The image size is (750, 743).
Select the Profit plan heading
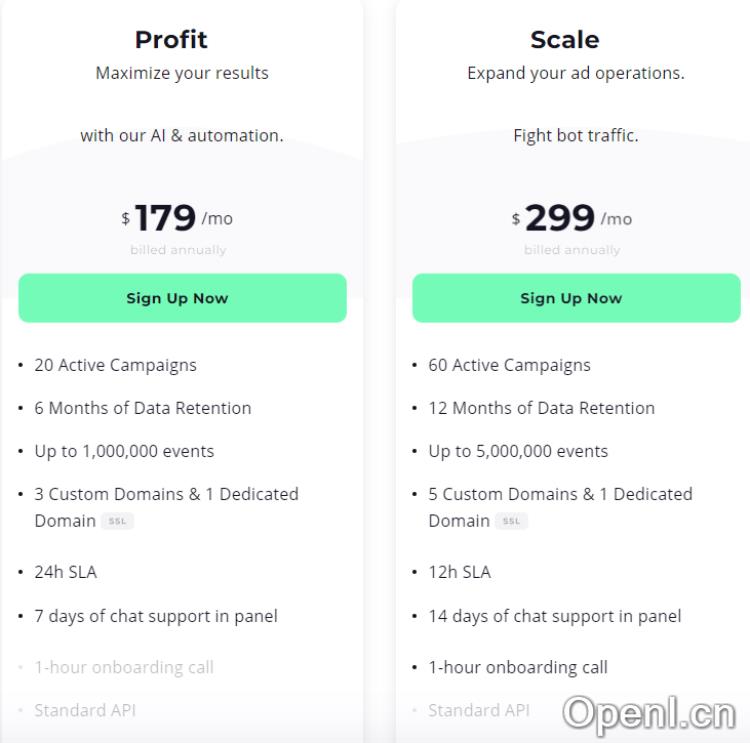click(x=171, y=40)
